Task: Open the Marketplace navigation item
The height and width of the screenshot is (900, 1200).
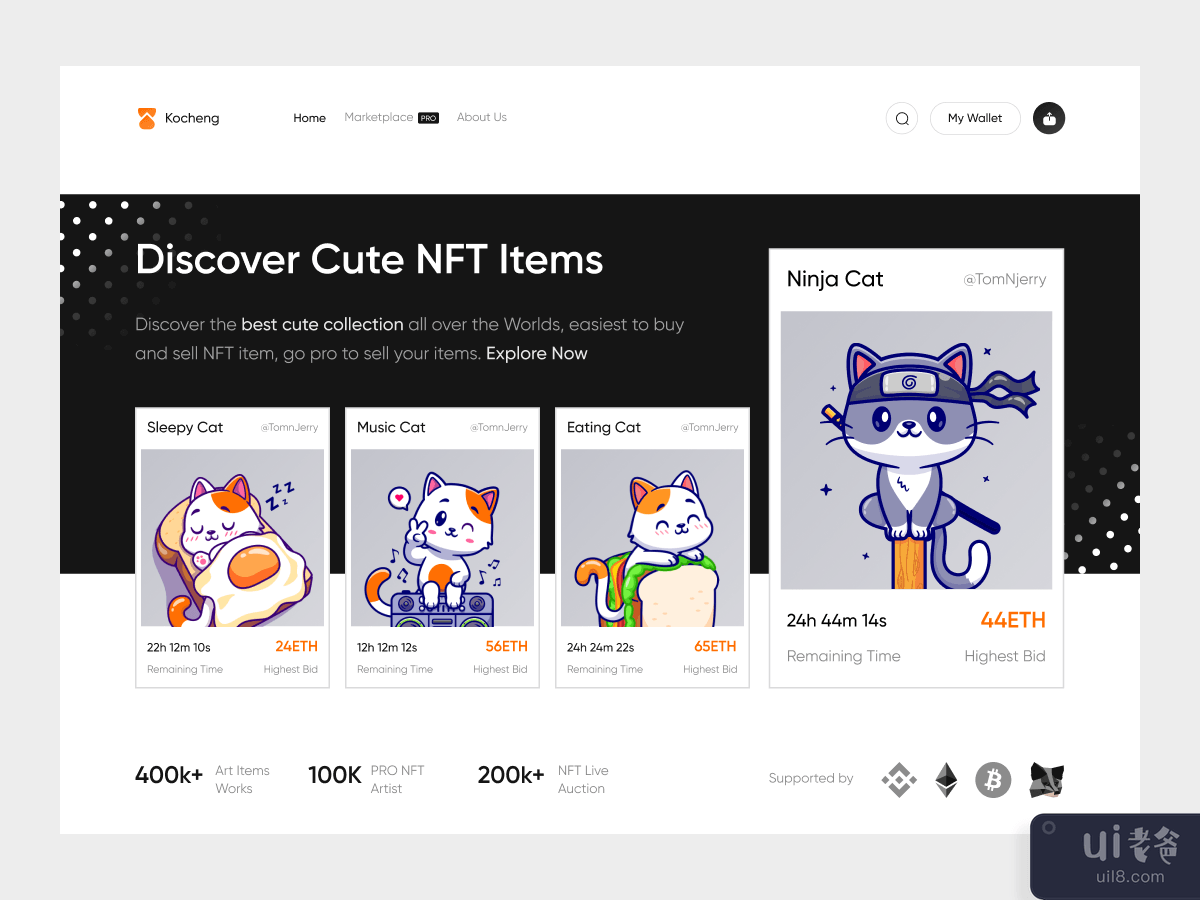Action: tap(380, 117)
